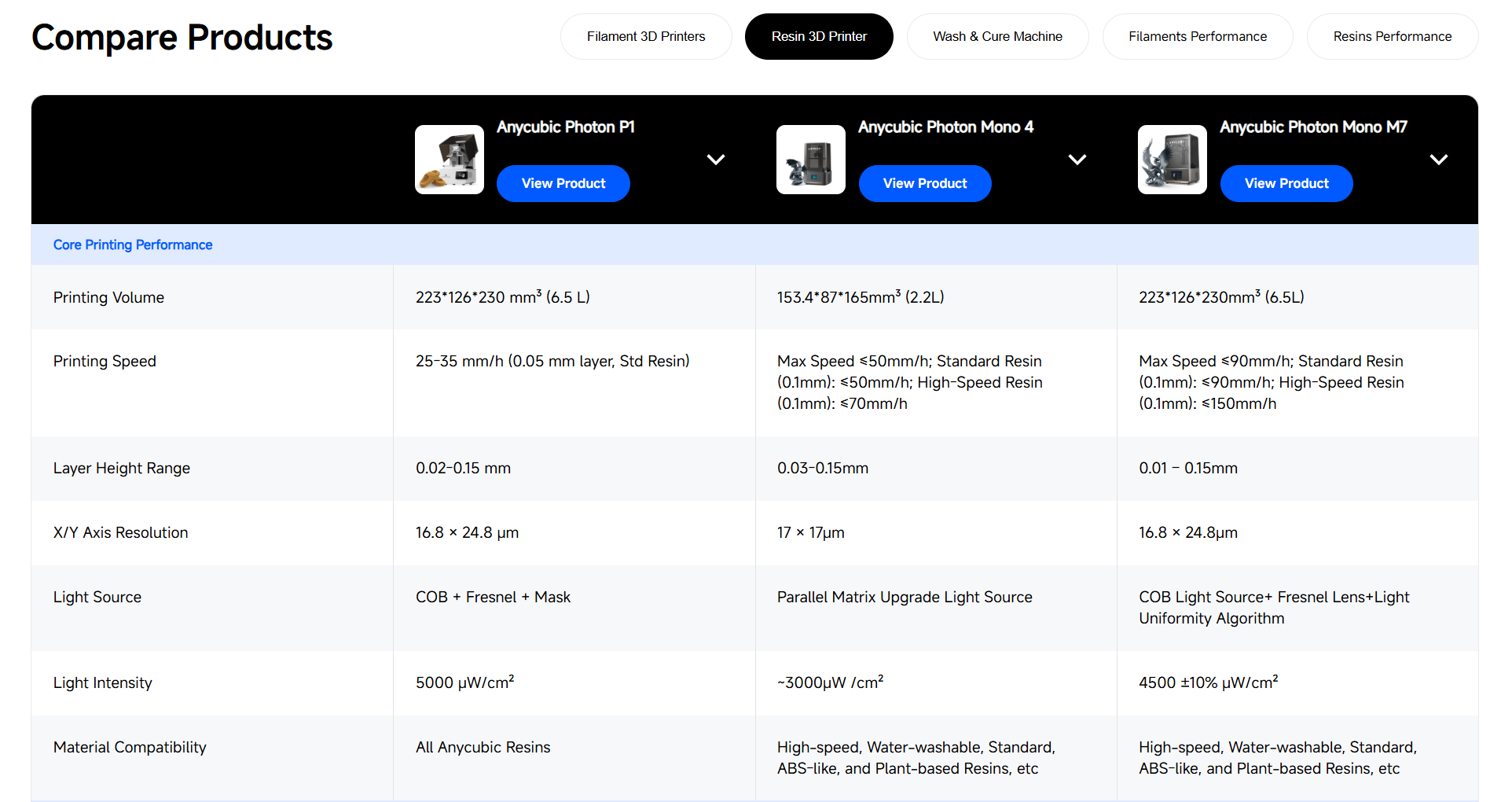The height and width of the screenshot is (802, 1512).
Task: Open the Photon Mono 4 product dropdown chevron
Action: [x=1077, y=160]
